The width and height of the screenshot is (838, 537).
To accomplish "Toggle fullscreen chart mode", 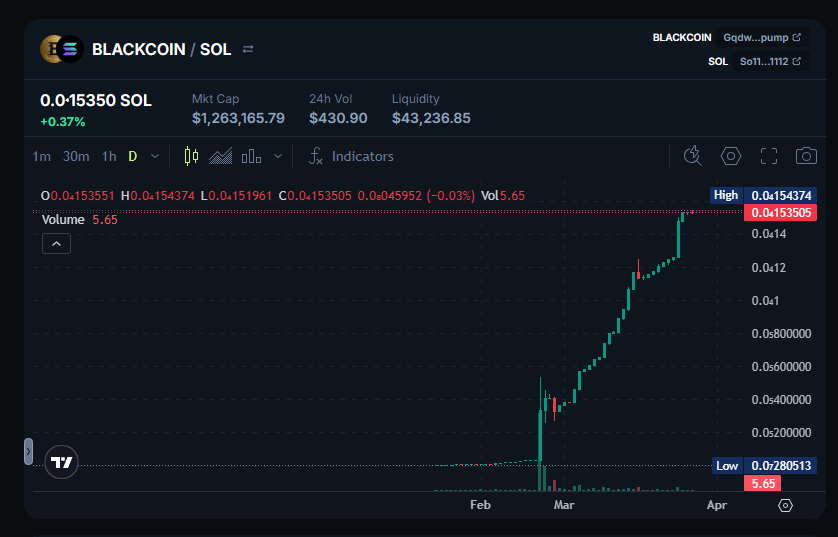I will tap(769, 156).
